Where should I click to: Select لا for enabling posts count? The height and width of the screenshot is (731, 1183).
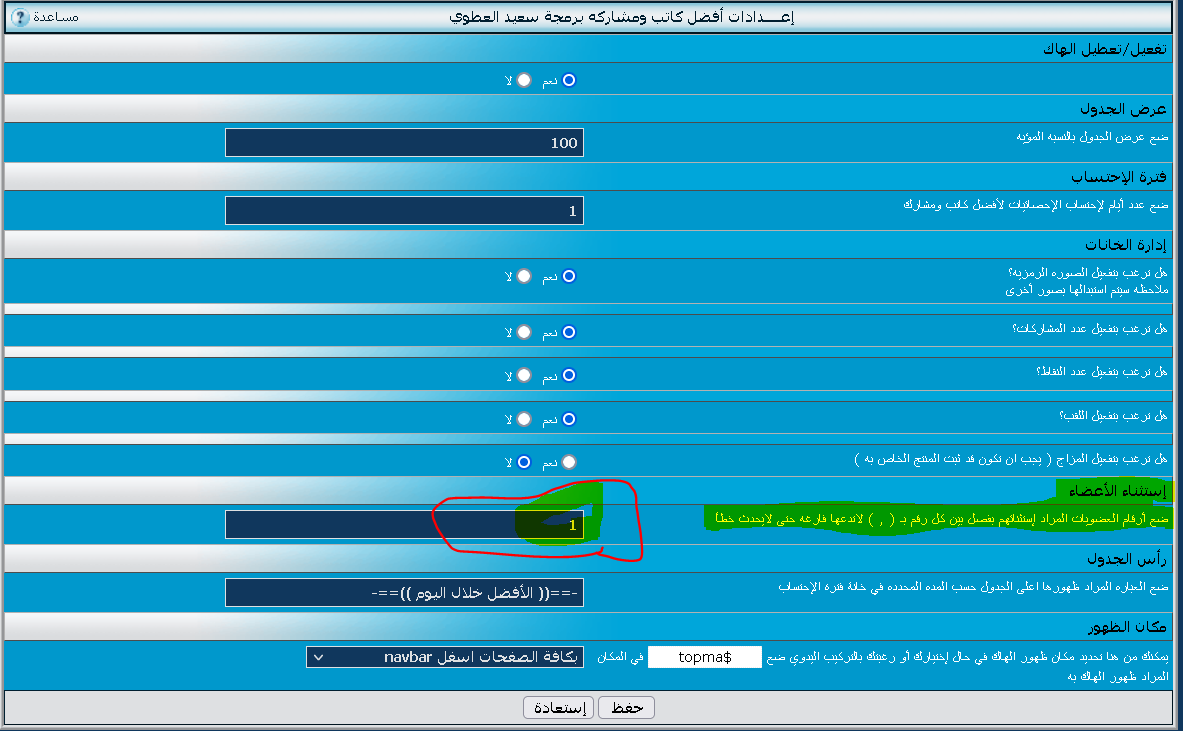tap(524, 332)
